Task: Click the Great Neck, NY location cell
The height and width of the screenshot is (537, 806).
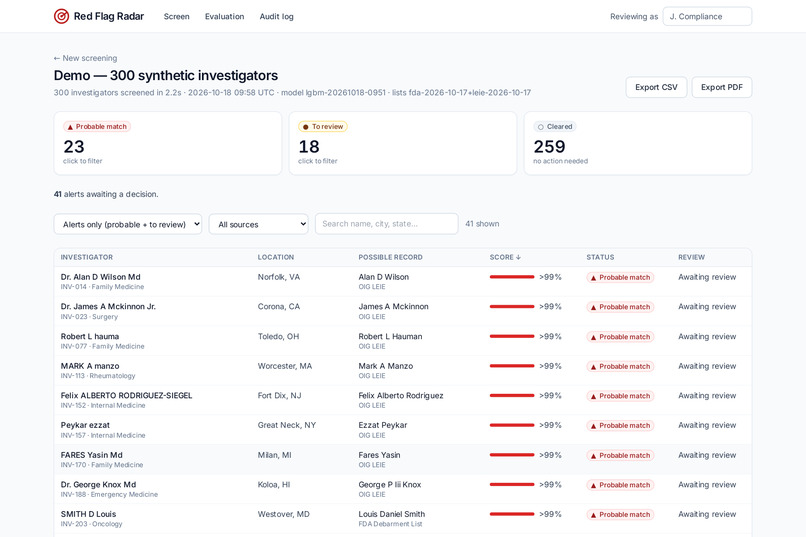Action: [287, 425]
